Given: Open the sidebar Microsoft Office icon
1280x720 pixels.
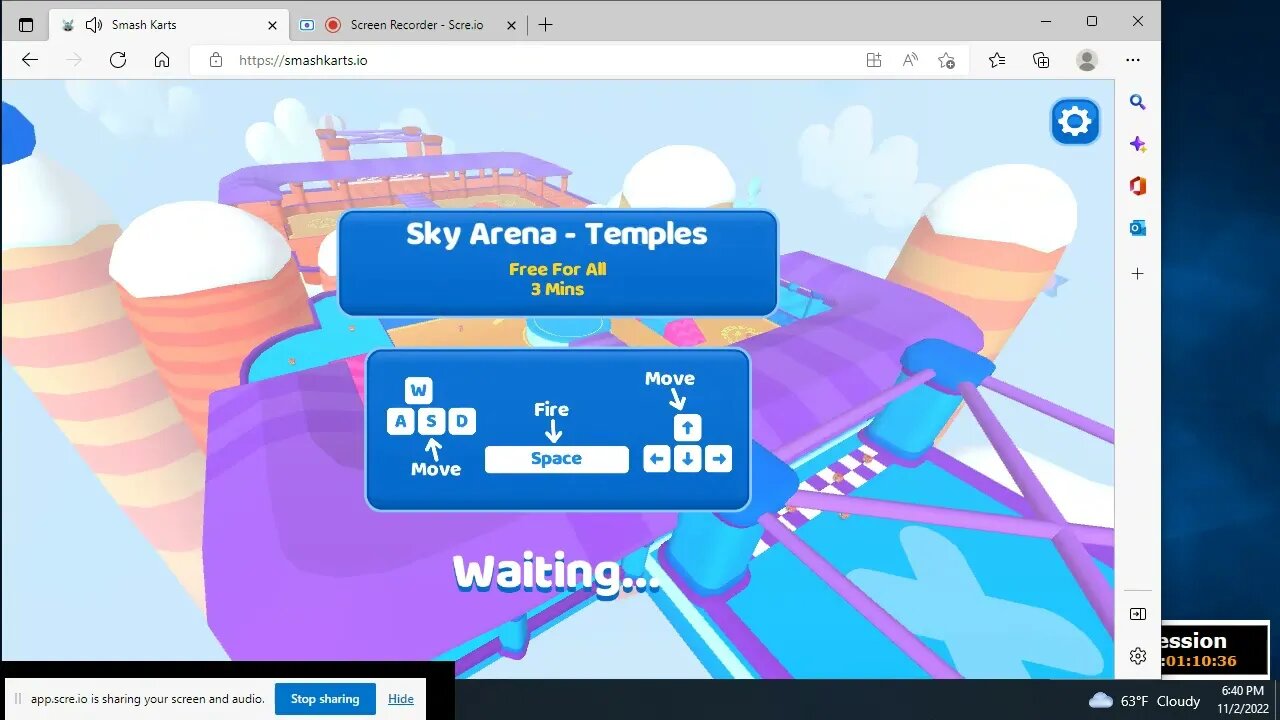Looking at the screenshot, I should (1138, 186).
